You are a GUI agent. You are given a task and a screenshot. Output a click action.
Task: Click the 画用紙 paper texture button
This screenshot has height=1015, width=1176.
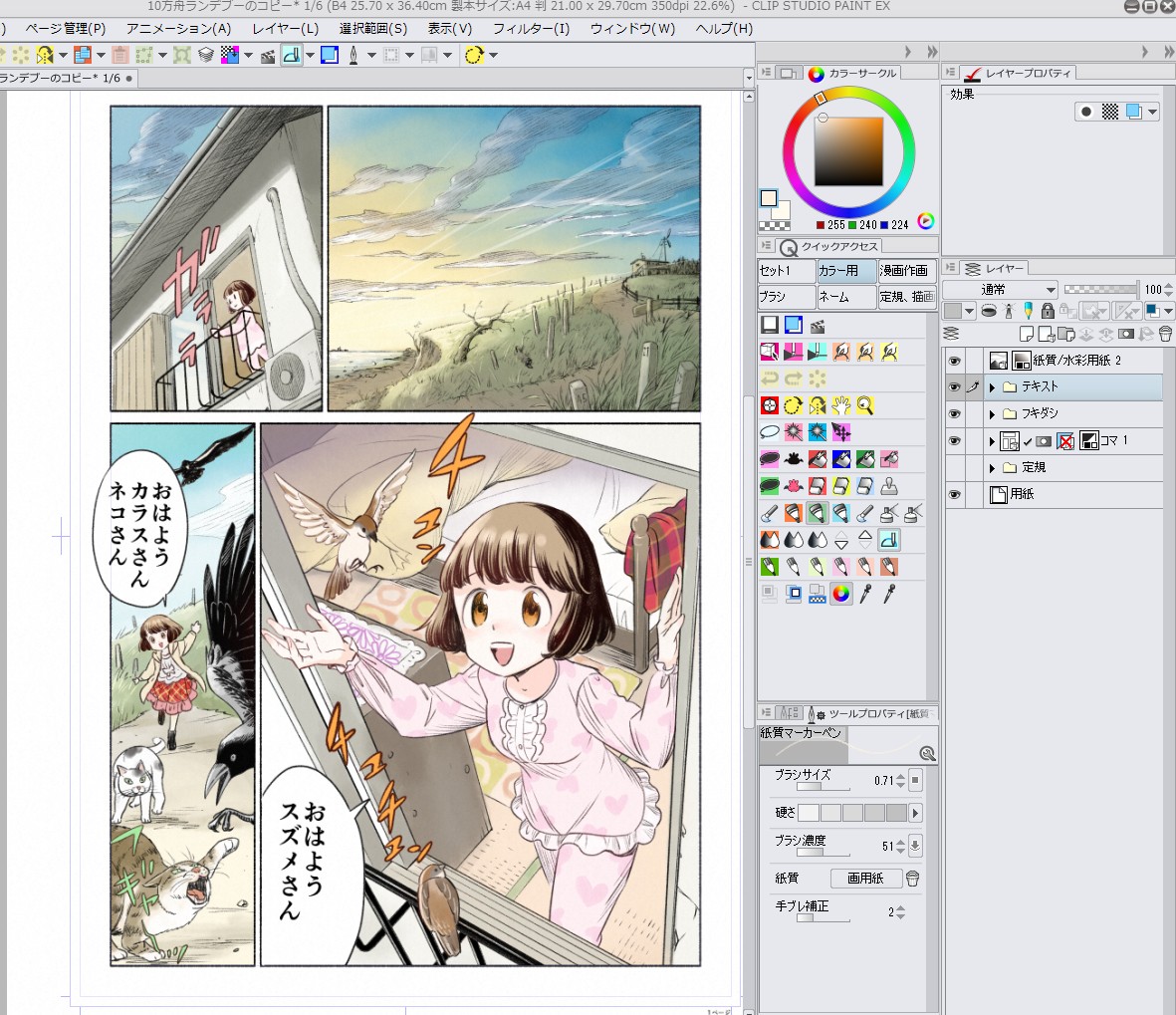tap(865, 878)
